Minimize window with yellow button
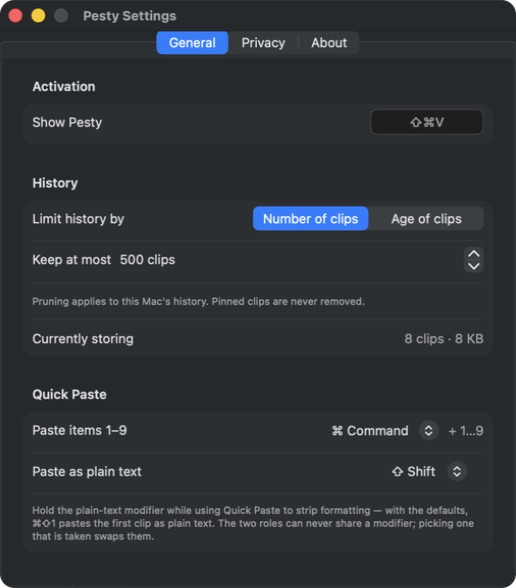 [x=38, y=16]
